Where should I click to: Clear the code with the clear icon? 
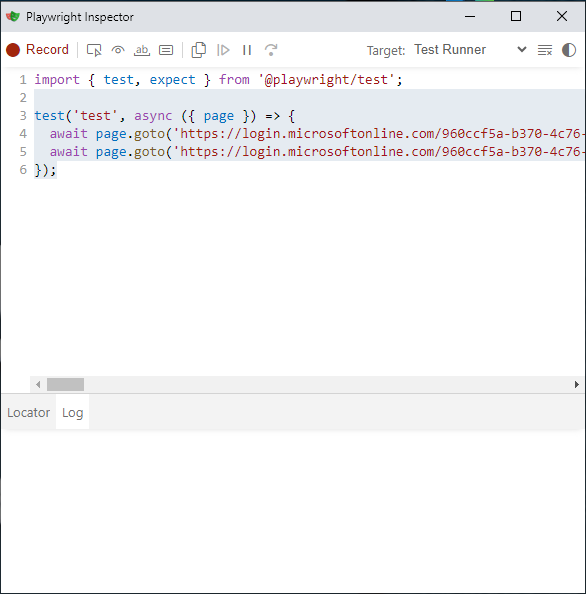tap(545, 50)
